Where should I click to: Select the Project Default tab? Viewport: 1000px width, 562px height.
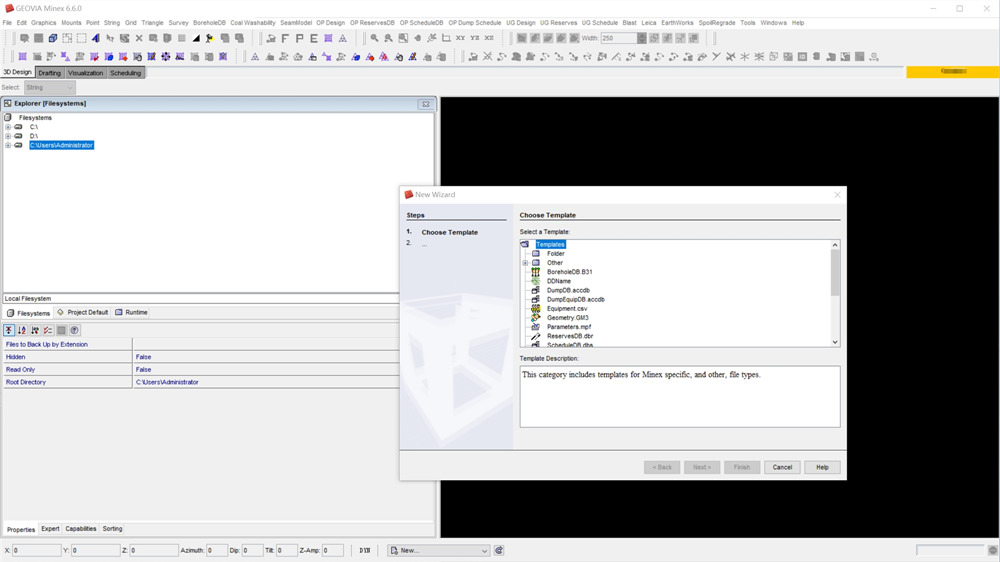[83, 313]
